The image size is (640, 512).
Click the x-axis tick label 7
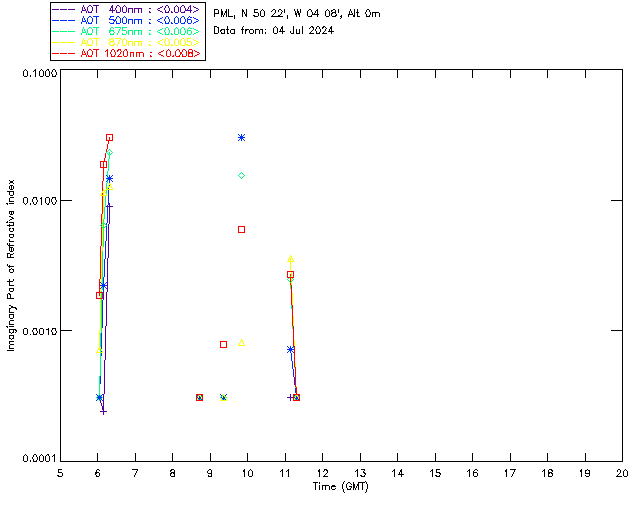point(135,473)
